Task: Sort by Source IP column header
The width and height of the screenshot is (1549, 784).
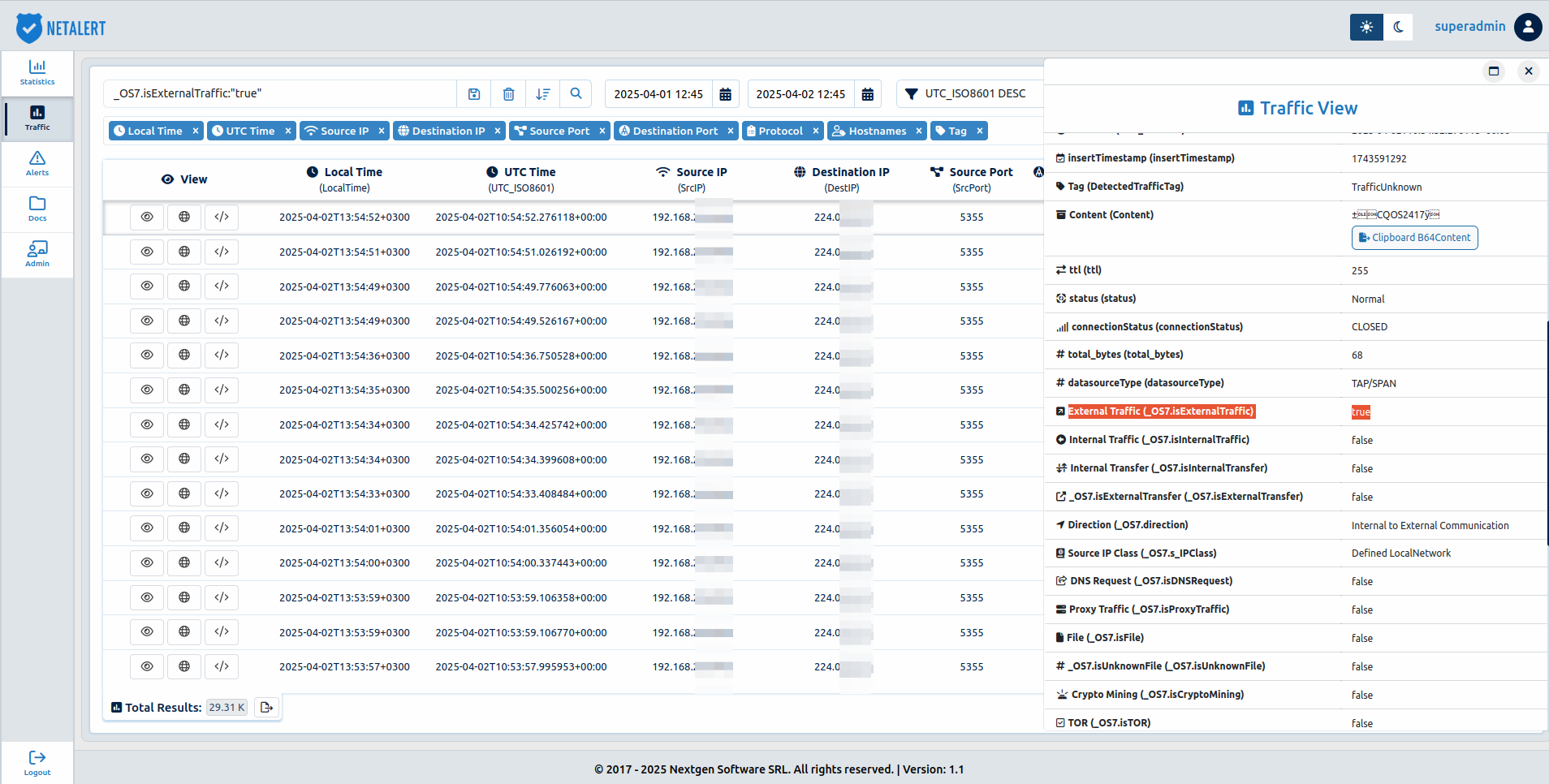Action: (692, 179)
